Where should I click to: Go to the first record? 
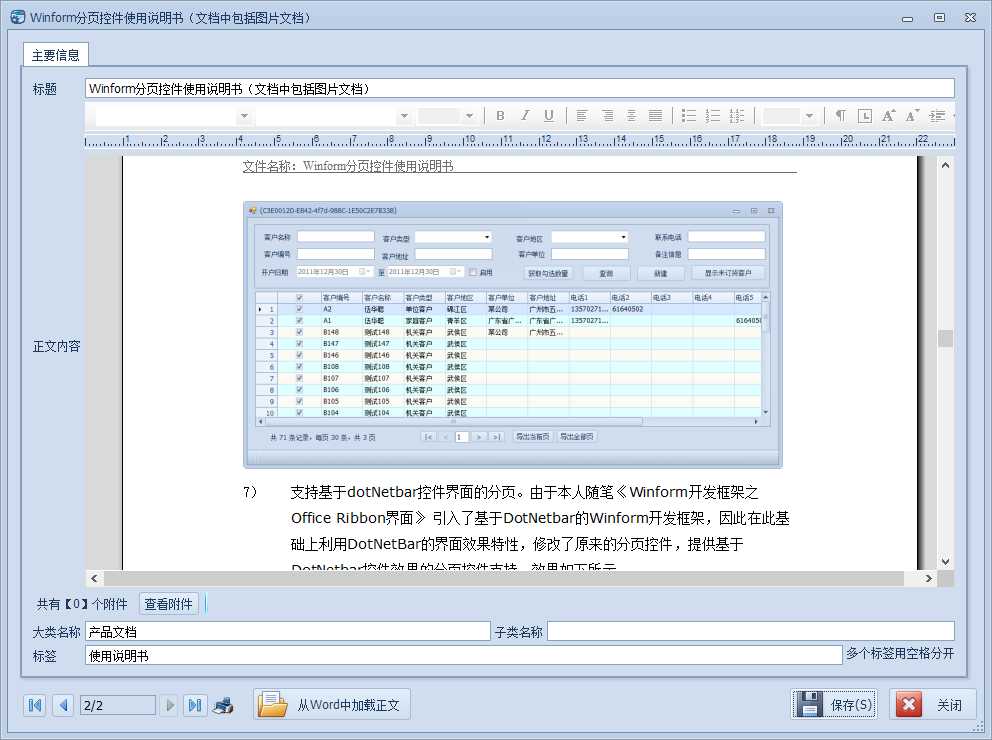35,705
